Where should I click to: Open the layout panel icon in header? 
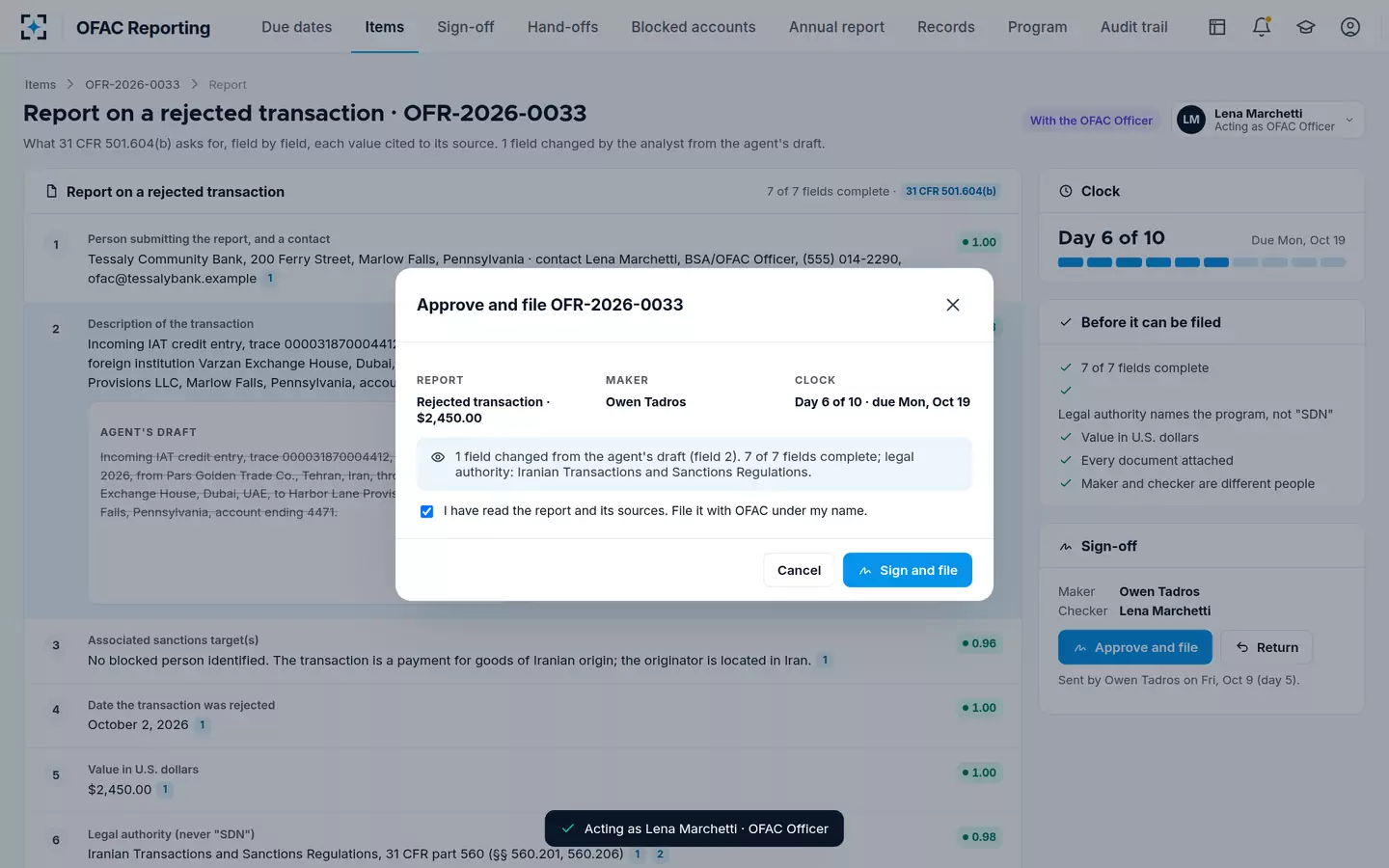click(x=1217, y=27)
